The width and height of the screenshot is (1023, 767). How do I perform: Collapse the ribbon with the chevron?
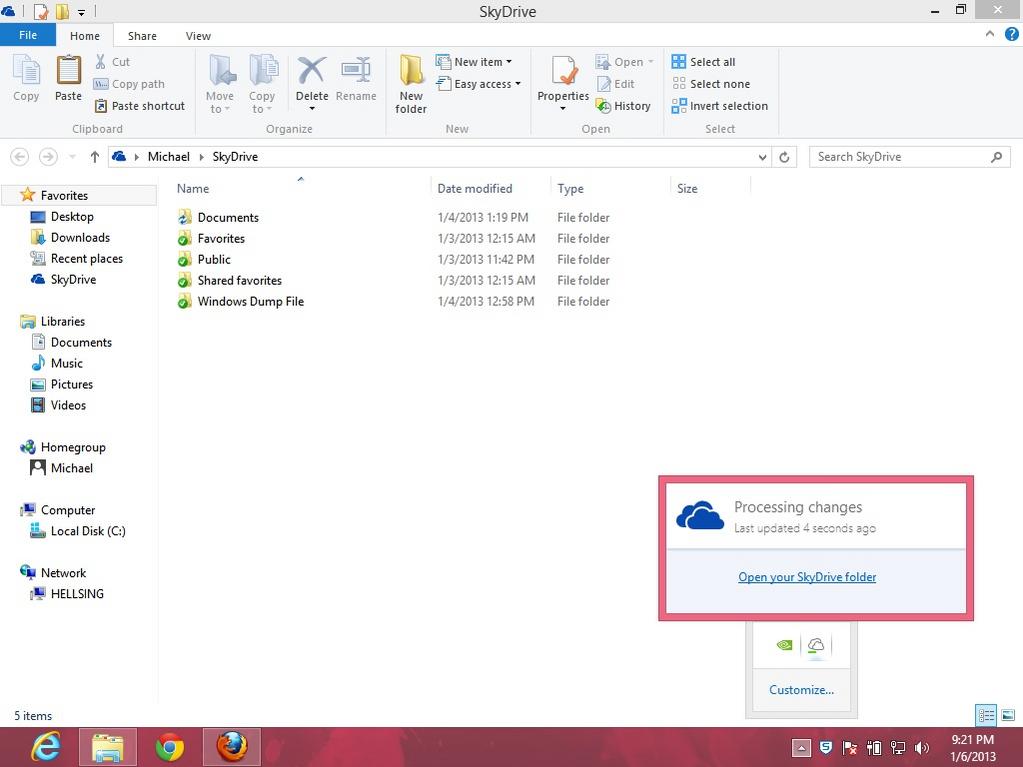click(990, 34)
